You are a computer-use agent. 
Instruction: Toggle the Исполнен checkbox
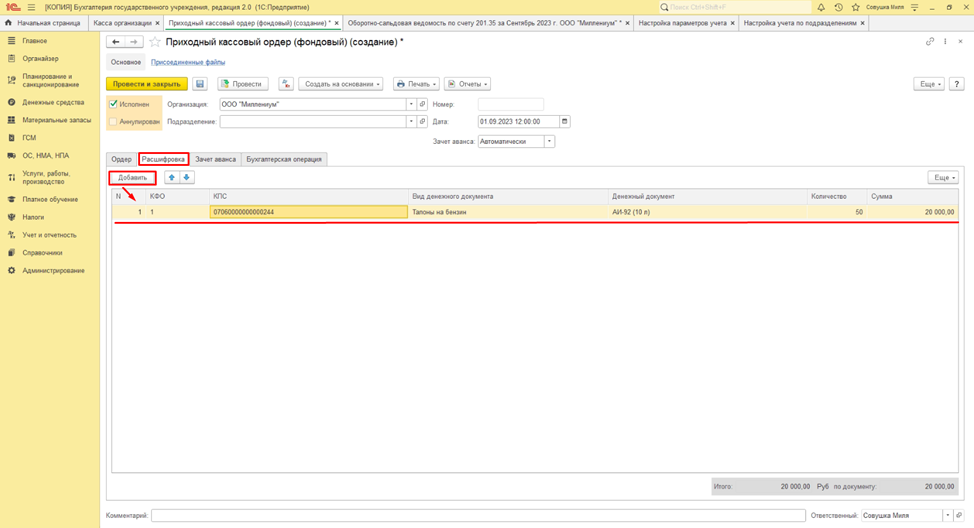point(114,104)
